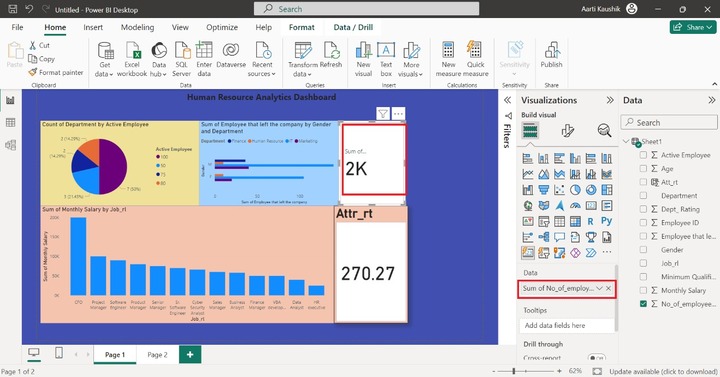Collapse the Visualizations pane chevron

(610, 100)
